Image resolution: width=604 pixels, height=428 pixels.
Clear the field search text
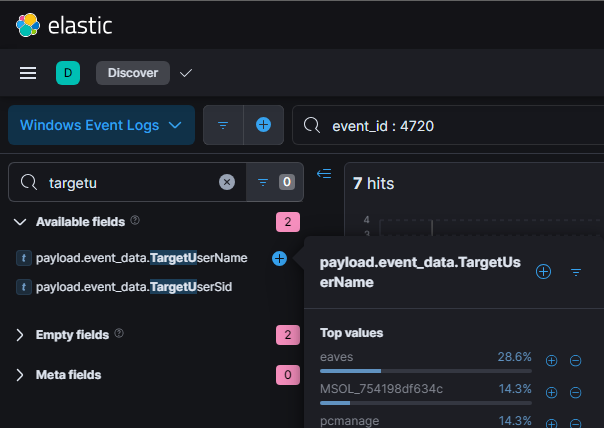coord(227,182)
